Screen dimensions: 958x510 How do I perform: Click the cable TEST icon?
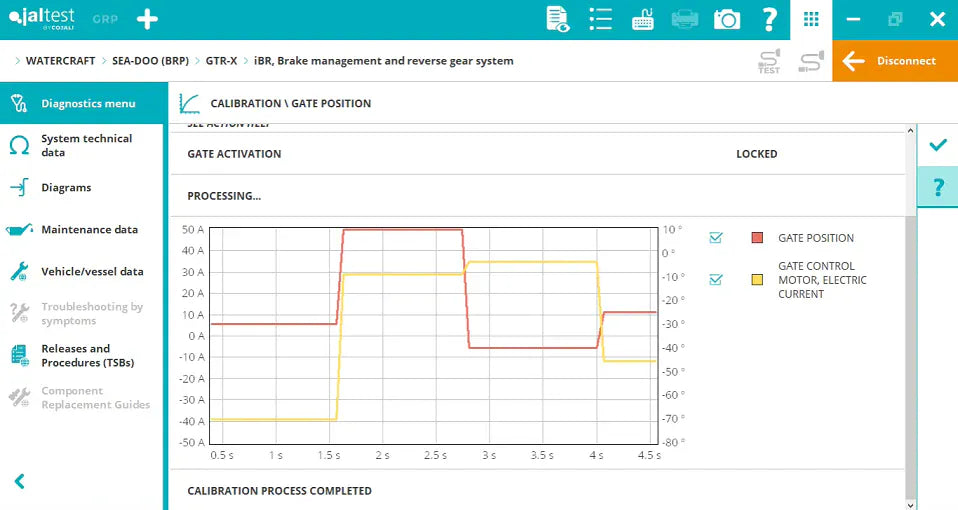769,61
